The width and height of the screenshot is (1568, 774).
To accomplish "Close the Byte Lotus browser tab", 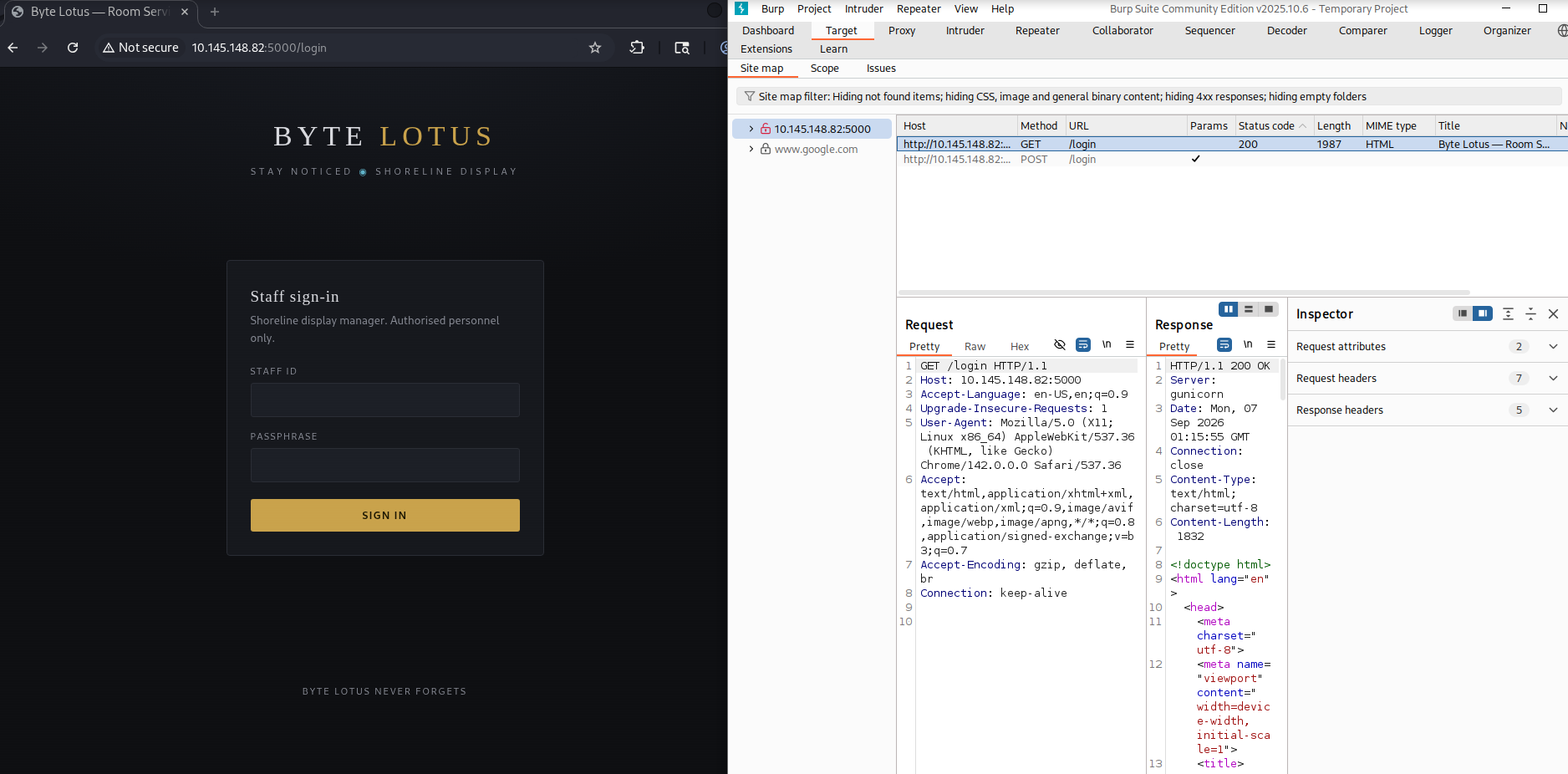I will (185, 12).
